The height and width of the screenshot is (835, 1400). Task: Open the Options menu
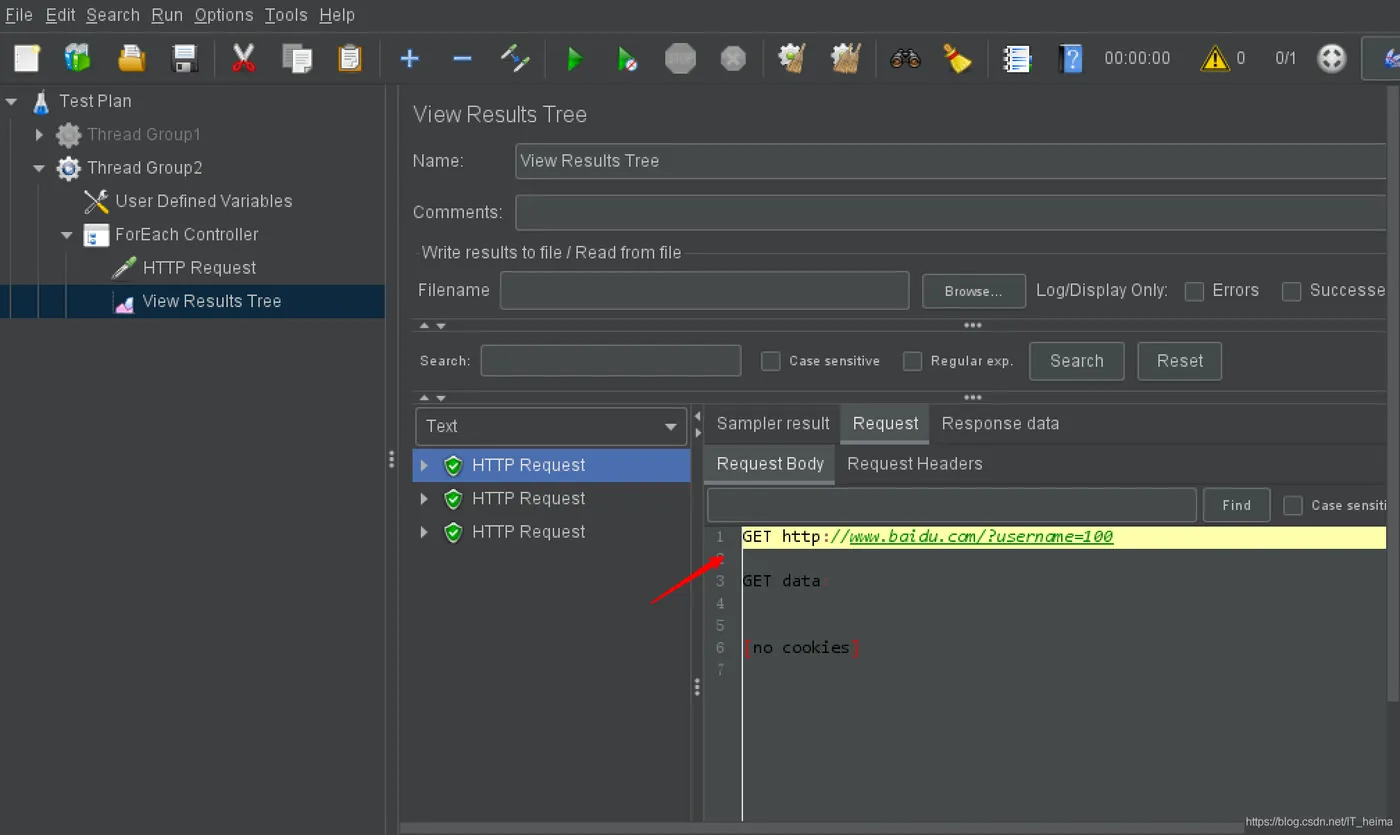point(223,15)
